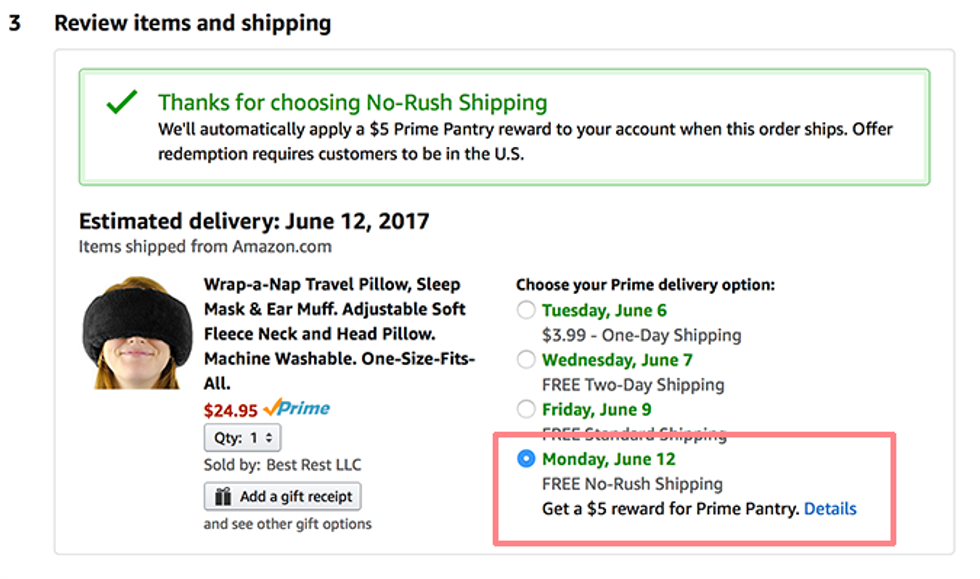Open the Details link for Prime Pantry reward
Image resolution: width=980 pixels, height=579 pixels.
830,509
